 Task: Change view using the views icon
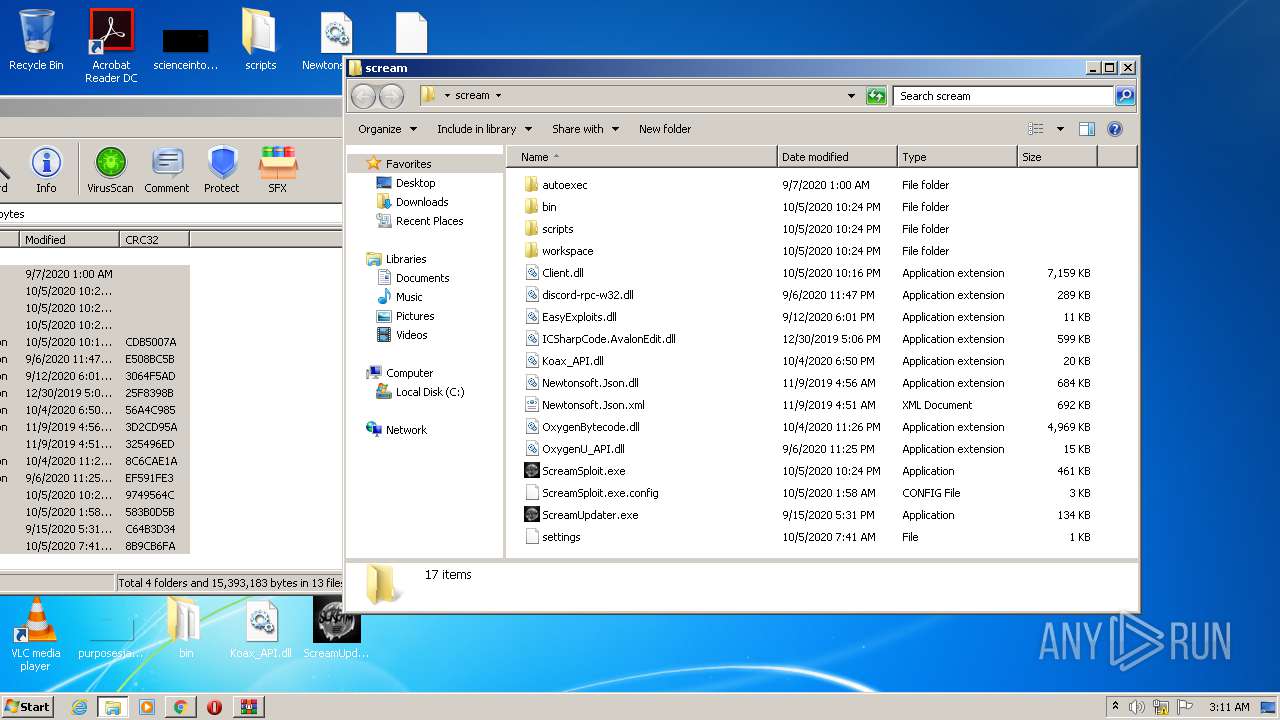1036,129
